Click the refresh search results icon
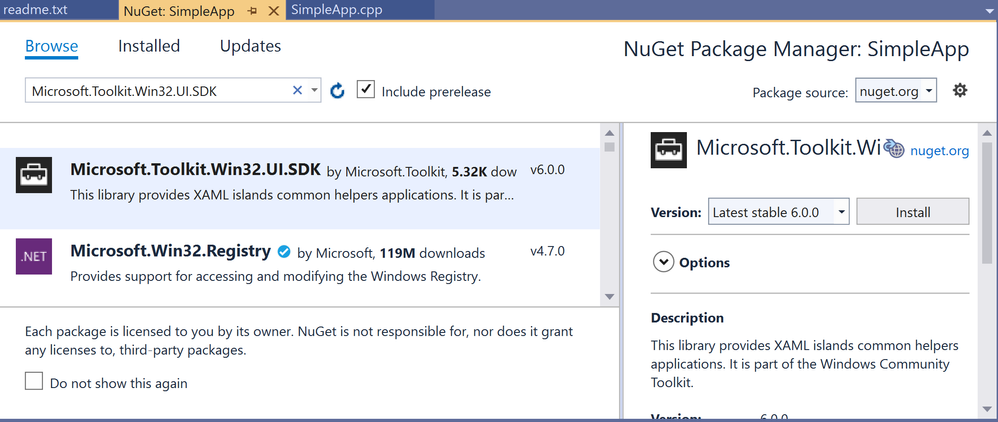 337,91
